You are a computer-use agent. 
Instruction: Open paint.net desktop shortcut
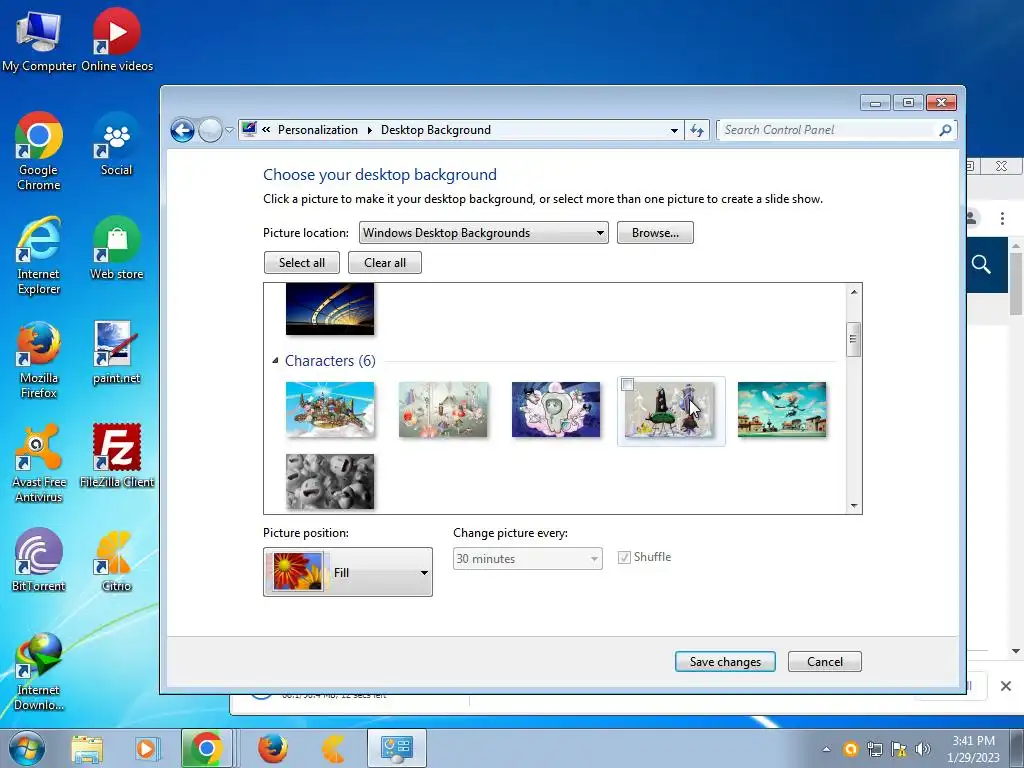point(116,353)
